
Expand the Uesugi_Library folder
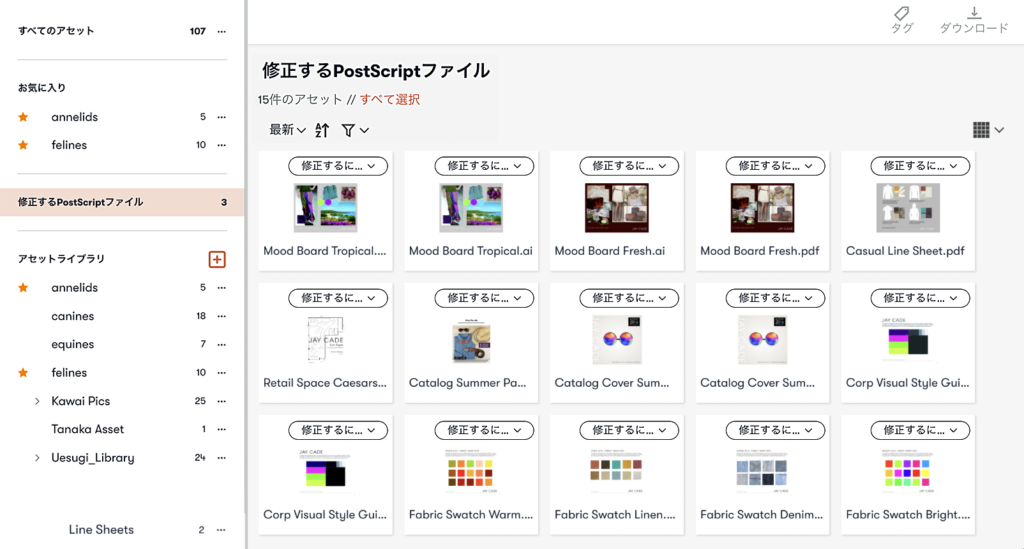tap(37, 458)
